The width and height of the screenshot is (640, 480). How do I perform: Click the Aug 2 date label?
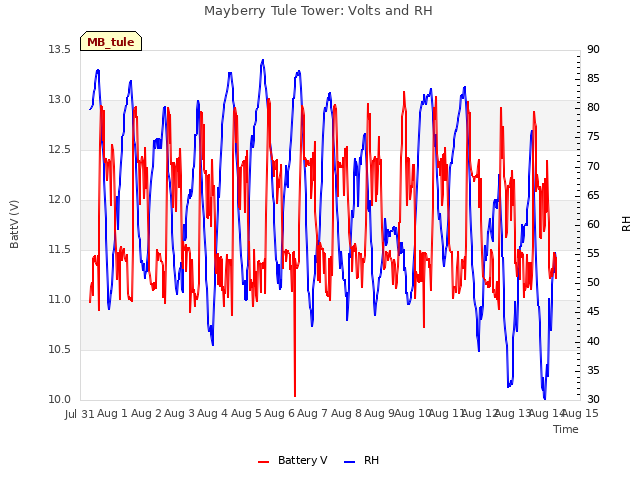pyautogui.click(x=146, y=413)
